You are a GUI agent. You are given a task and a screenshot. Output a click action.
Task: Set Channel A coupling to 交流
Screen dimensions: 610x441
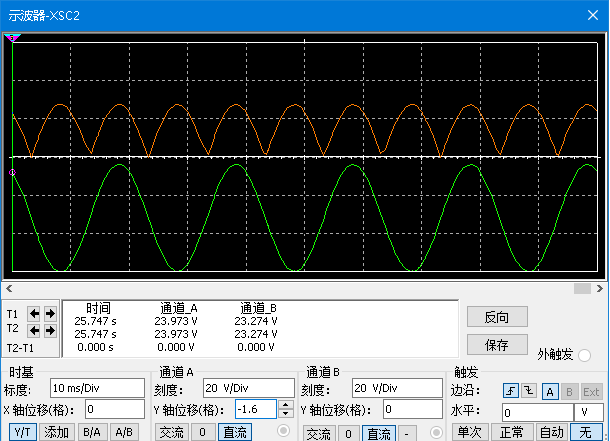171,432
